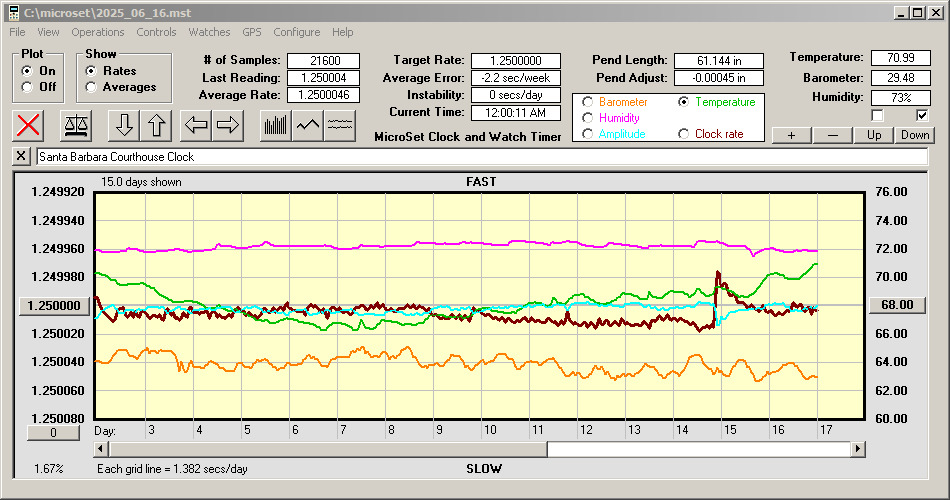The width and height of the screenshot is (950, 500).
Task: Untick the checked box under Humidity
Action: [922, 115]
